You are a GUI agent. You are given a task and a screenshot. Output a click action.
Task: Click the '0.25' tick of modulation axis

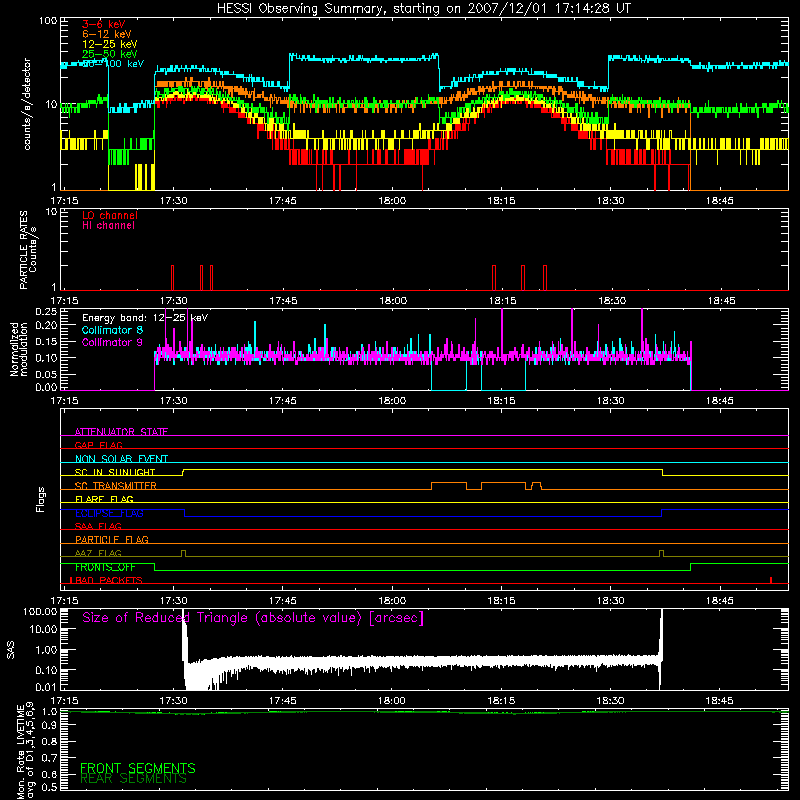[x=47, y=312]
